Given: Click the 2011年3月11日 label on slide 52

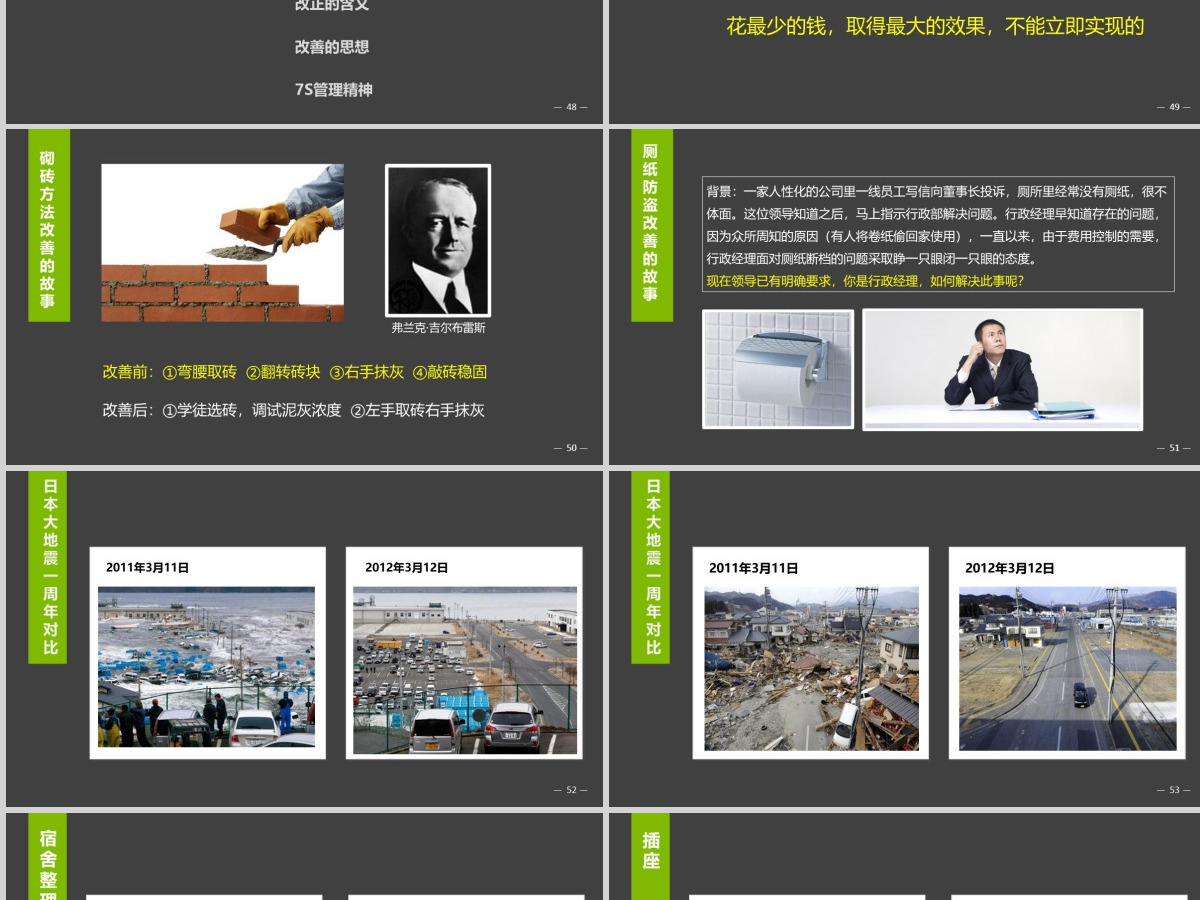Looking at the screenshot, I should click(148, 567).
